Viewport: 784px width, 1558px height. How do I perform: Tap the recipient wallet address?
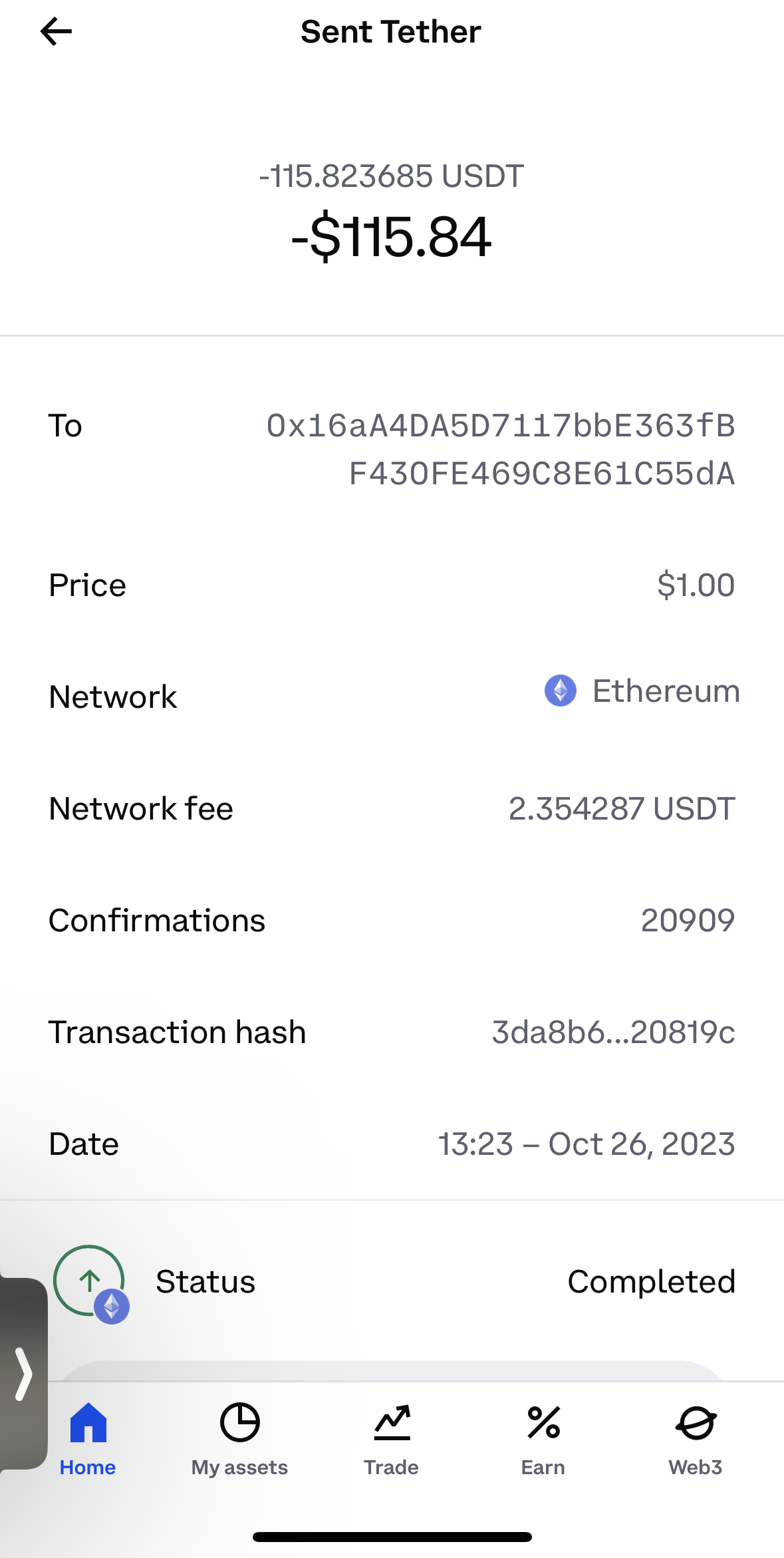coord(501,450)
